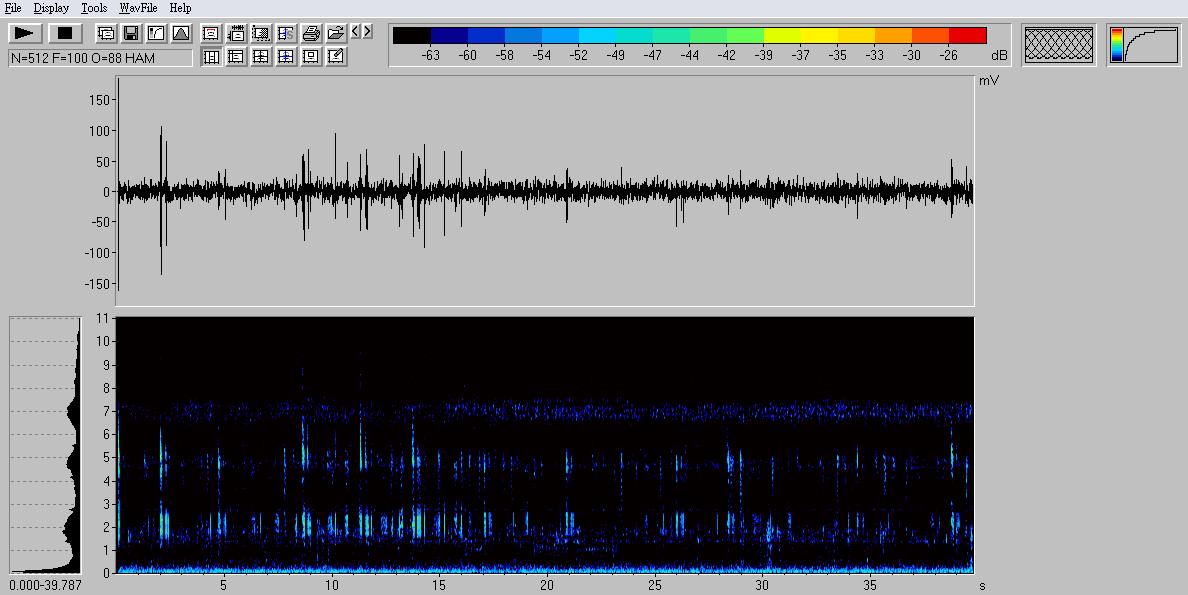Click the left arrow scroll button
This screenshot has height=595, width=1188.
pyautogui.click(x=356, y=32)
